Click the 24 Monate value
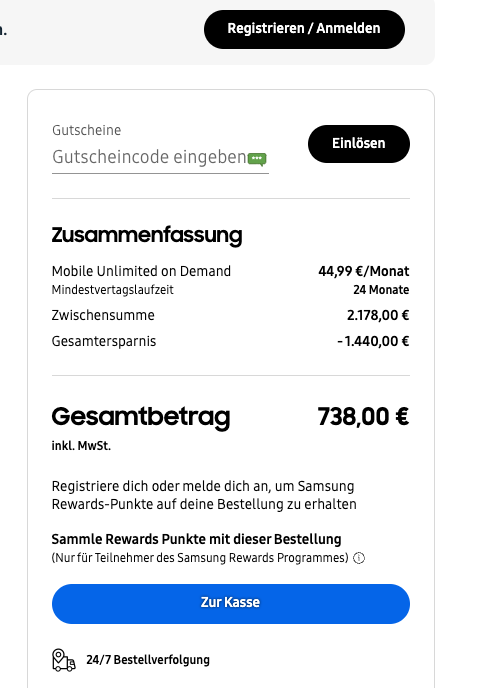Screen dimensions: 489x688 (x=381, y=290)
